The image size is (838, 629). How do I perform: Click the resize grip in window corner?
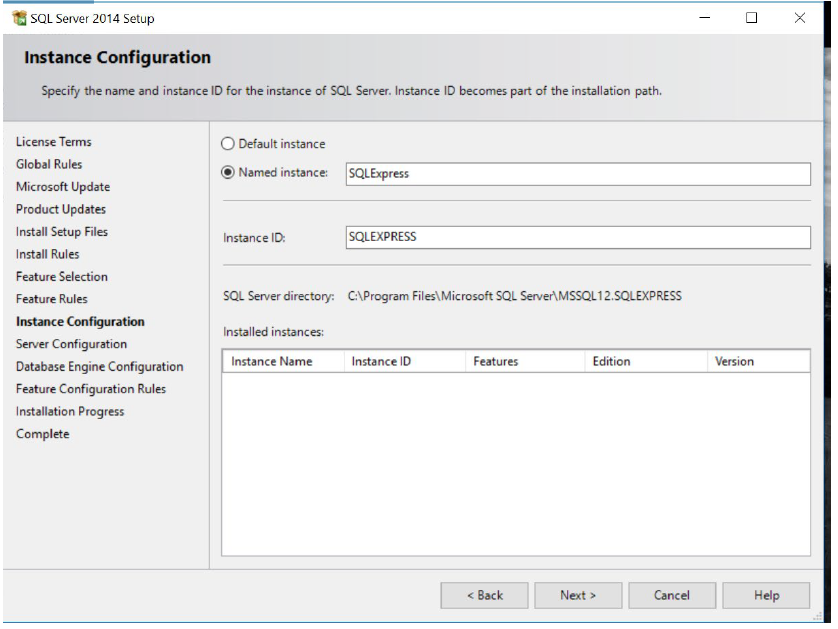pos(817,617)
